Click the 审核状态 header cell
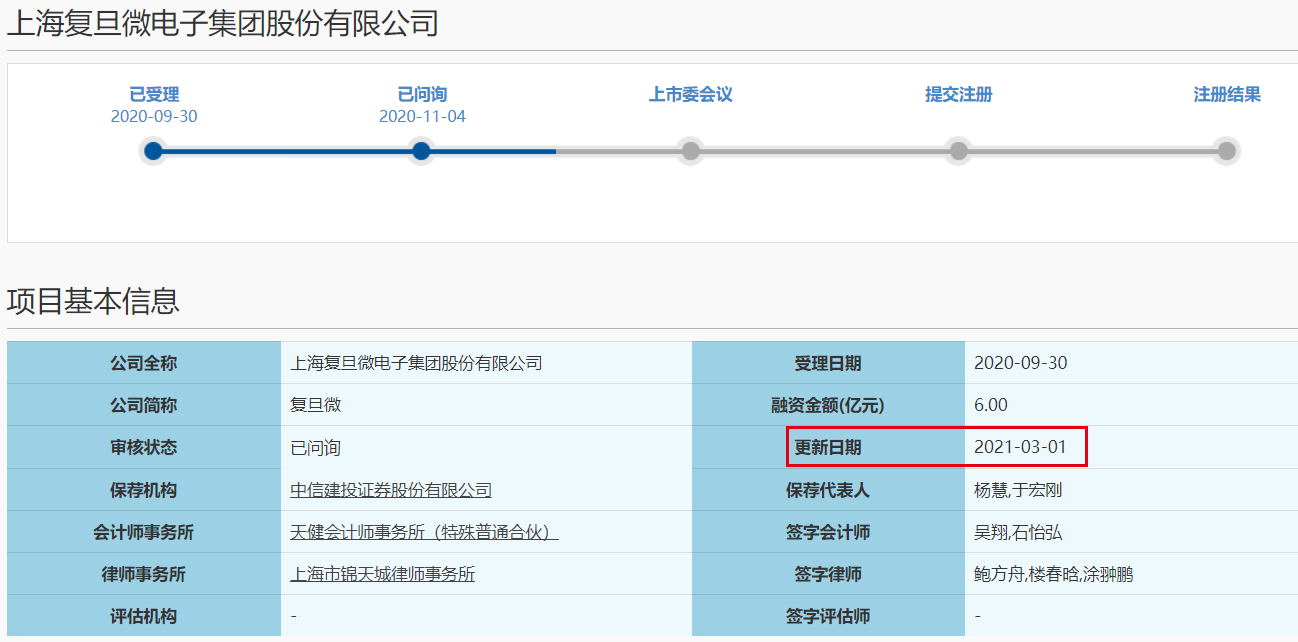This screenshot has width=1298, height=642. (144, 447)
